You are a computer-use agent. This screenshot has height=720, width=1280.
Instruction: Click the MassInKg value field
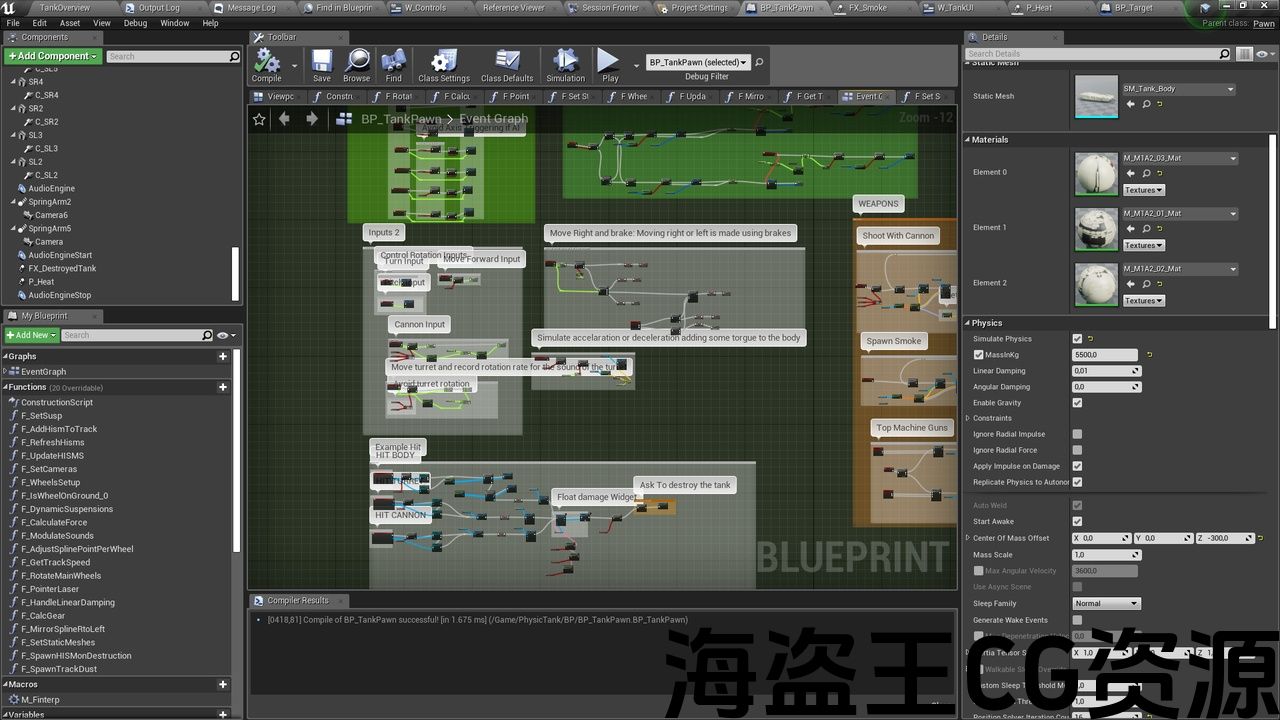pyautogui.click(x=1105, y=355)
